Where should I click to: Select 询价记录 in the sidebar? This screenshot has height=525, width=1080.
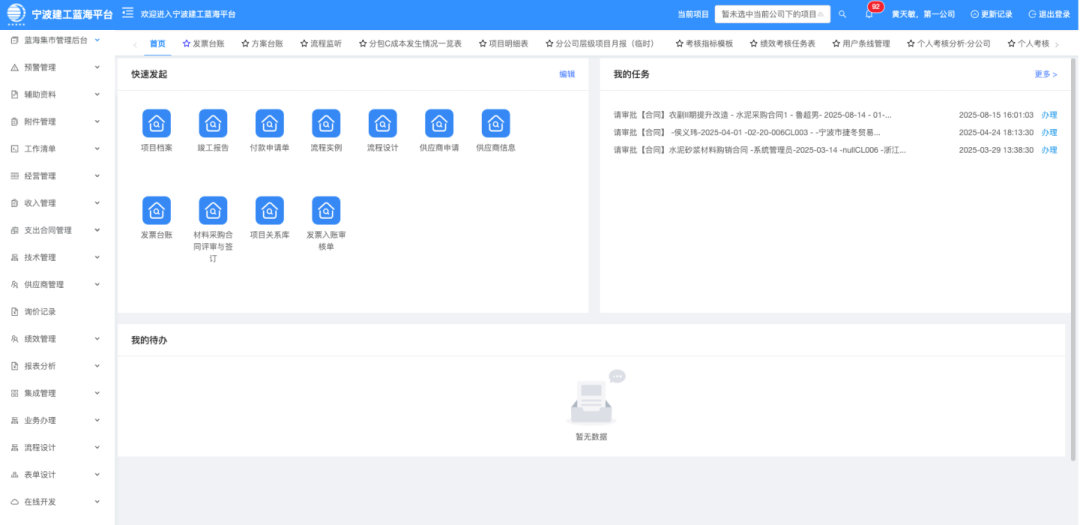point(40,311)
